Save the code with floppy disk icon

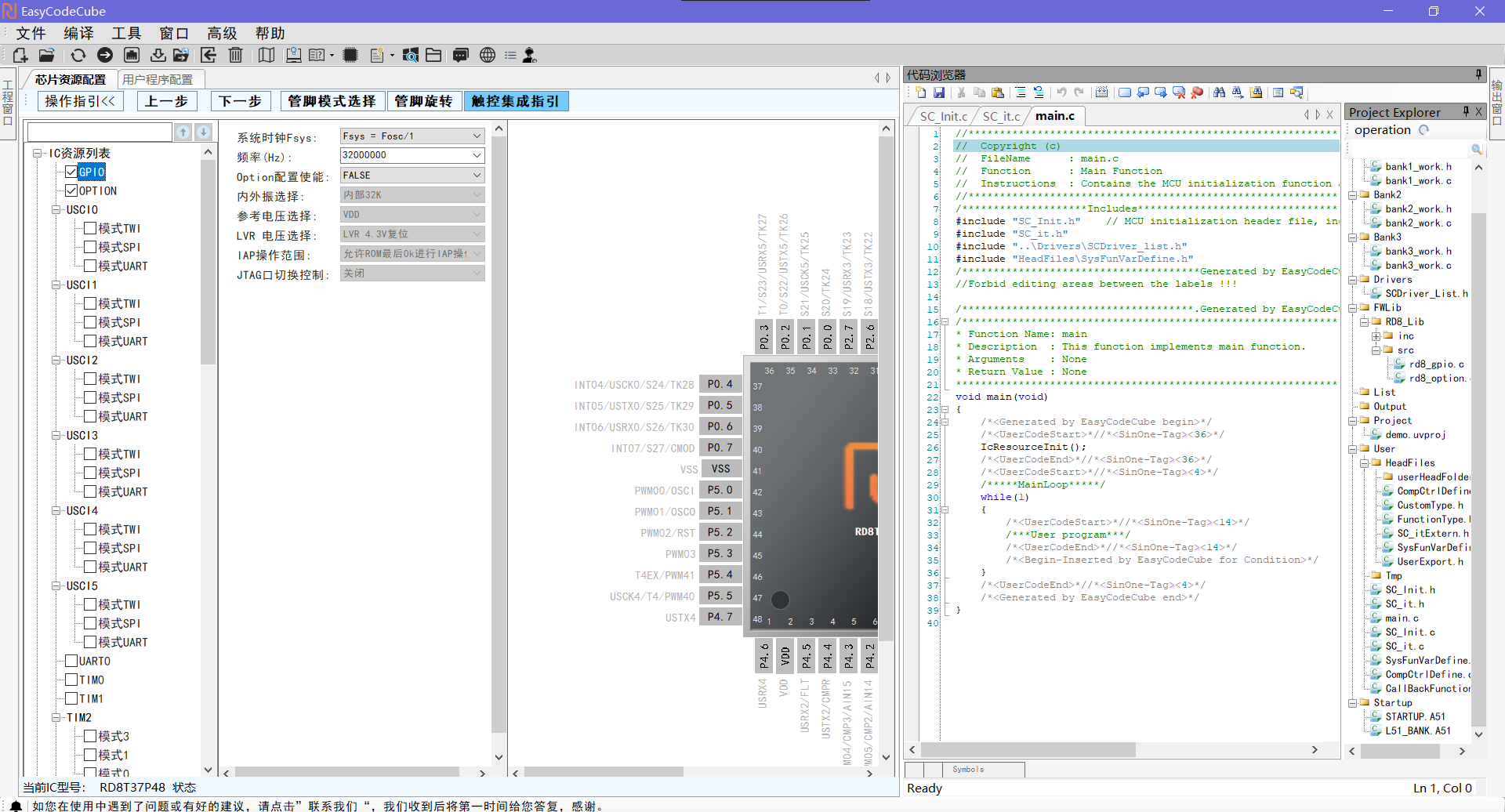939,92
